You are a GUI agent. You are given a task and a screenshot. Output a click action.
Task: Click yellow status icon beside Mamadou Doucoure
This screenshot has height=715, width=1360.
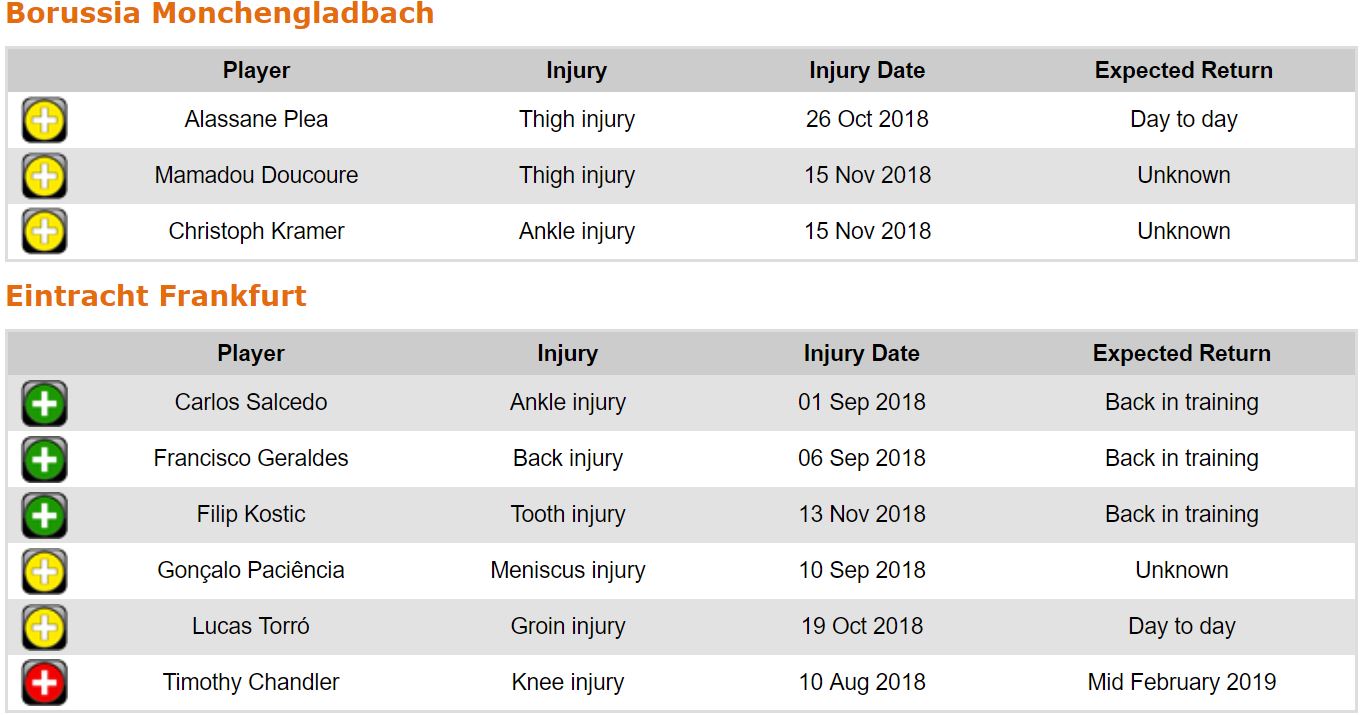click(44, 176)
